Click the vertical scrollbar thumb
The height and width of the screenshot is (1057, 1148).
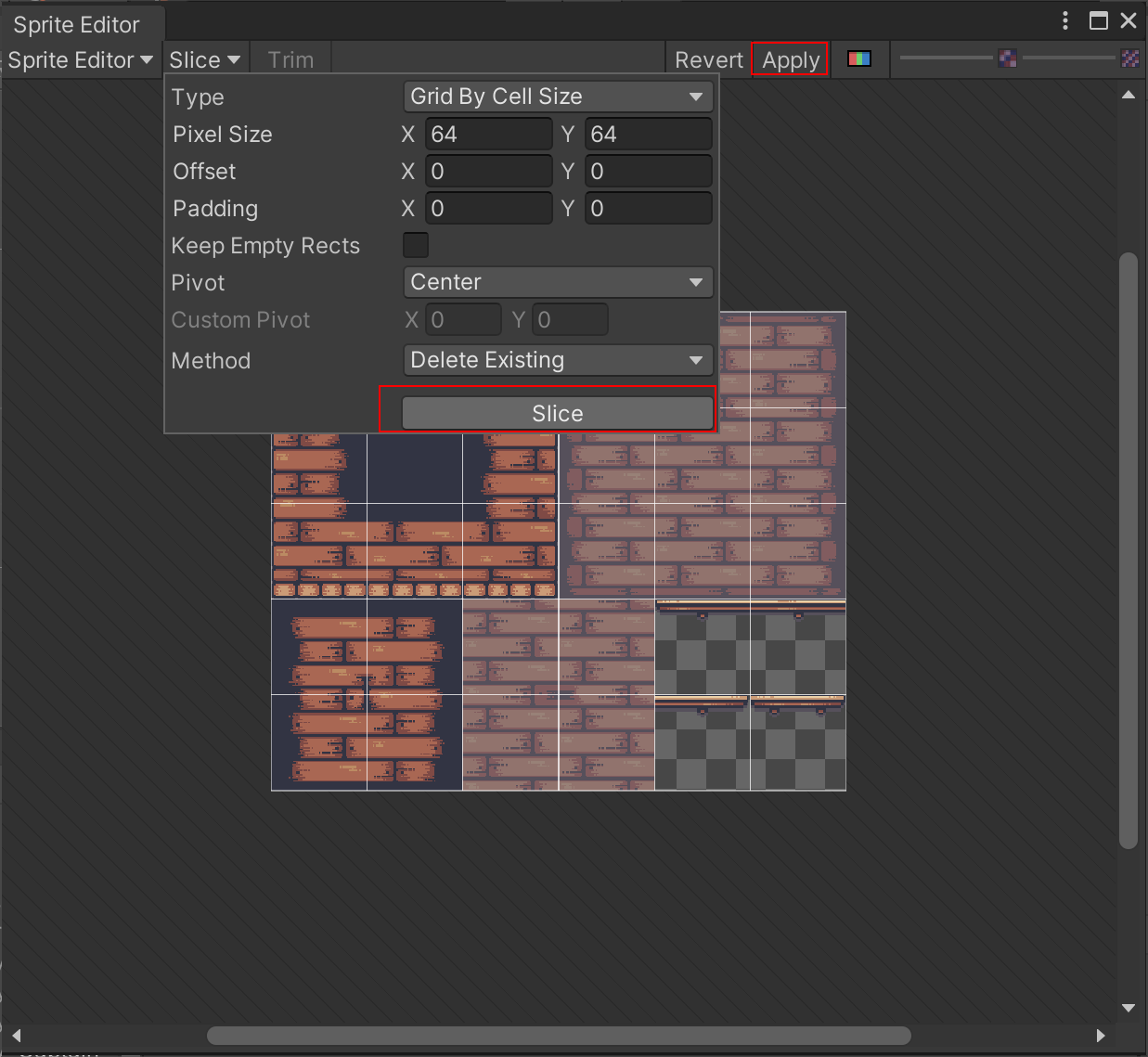pos(1129,550)
